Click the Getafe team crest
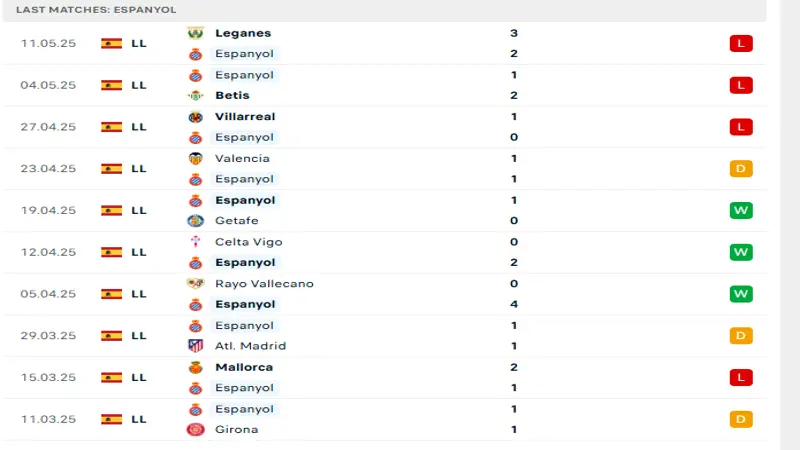The image size is (800, 450). point(195,221)
